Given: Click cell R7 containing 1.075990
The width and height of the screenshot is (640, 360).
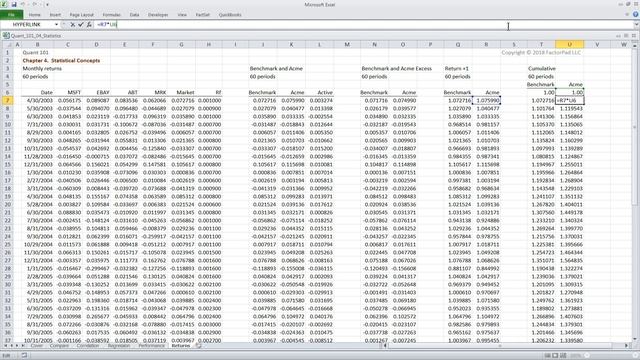Looking at the screenshot, I should [486, 100].
